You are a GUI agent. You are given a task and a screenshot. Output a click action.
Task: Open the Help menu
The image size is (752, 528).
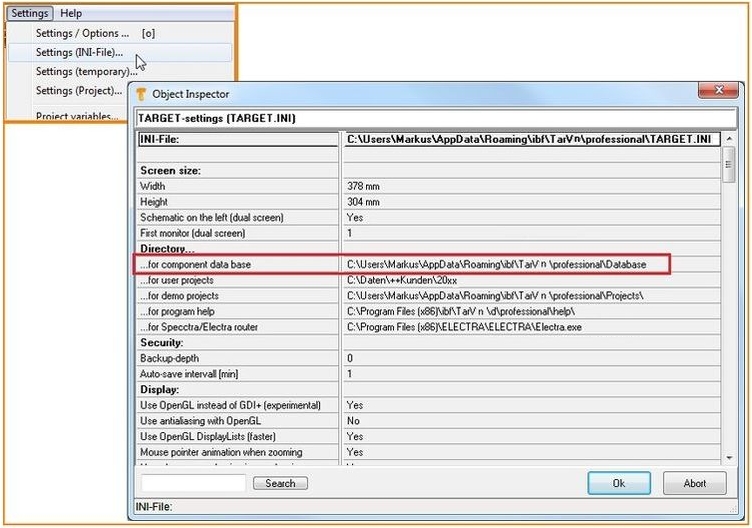71,13
